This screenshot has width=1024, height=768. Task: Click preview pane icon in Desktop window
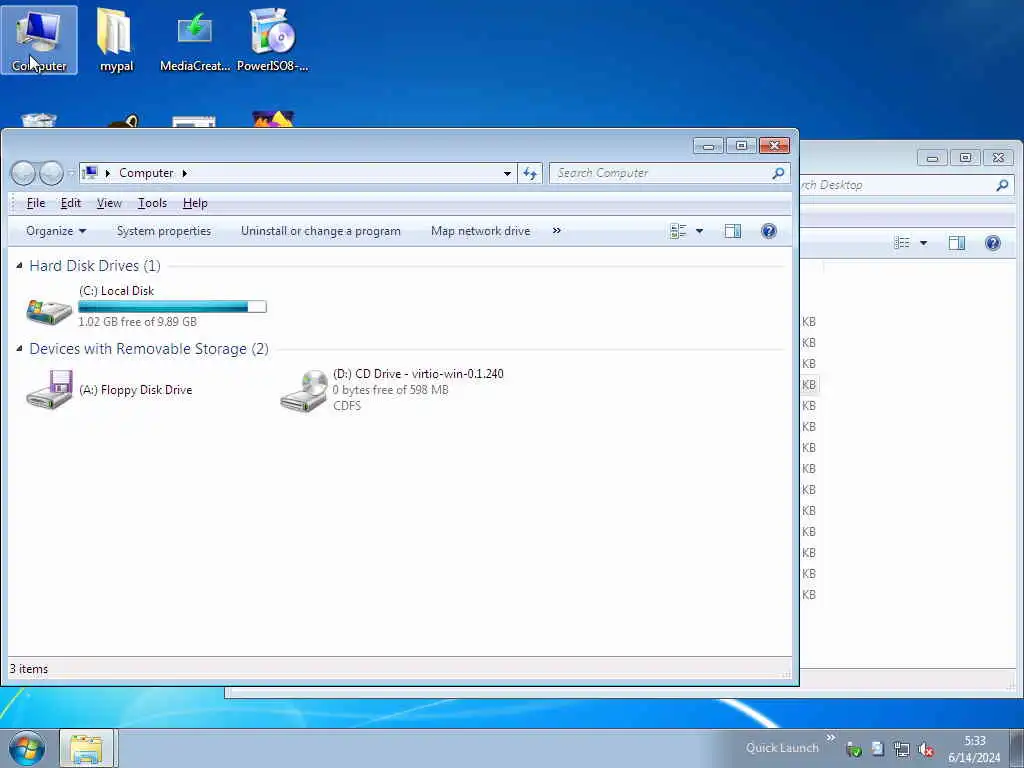[x=957, y=243]
